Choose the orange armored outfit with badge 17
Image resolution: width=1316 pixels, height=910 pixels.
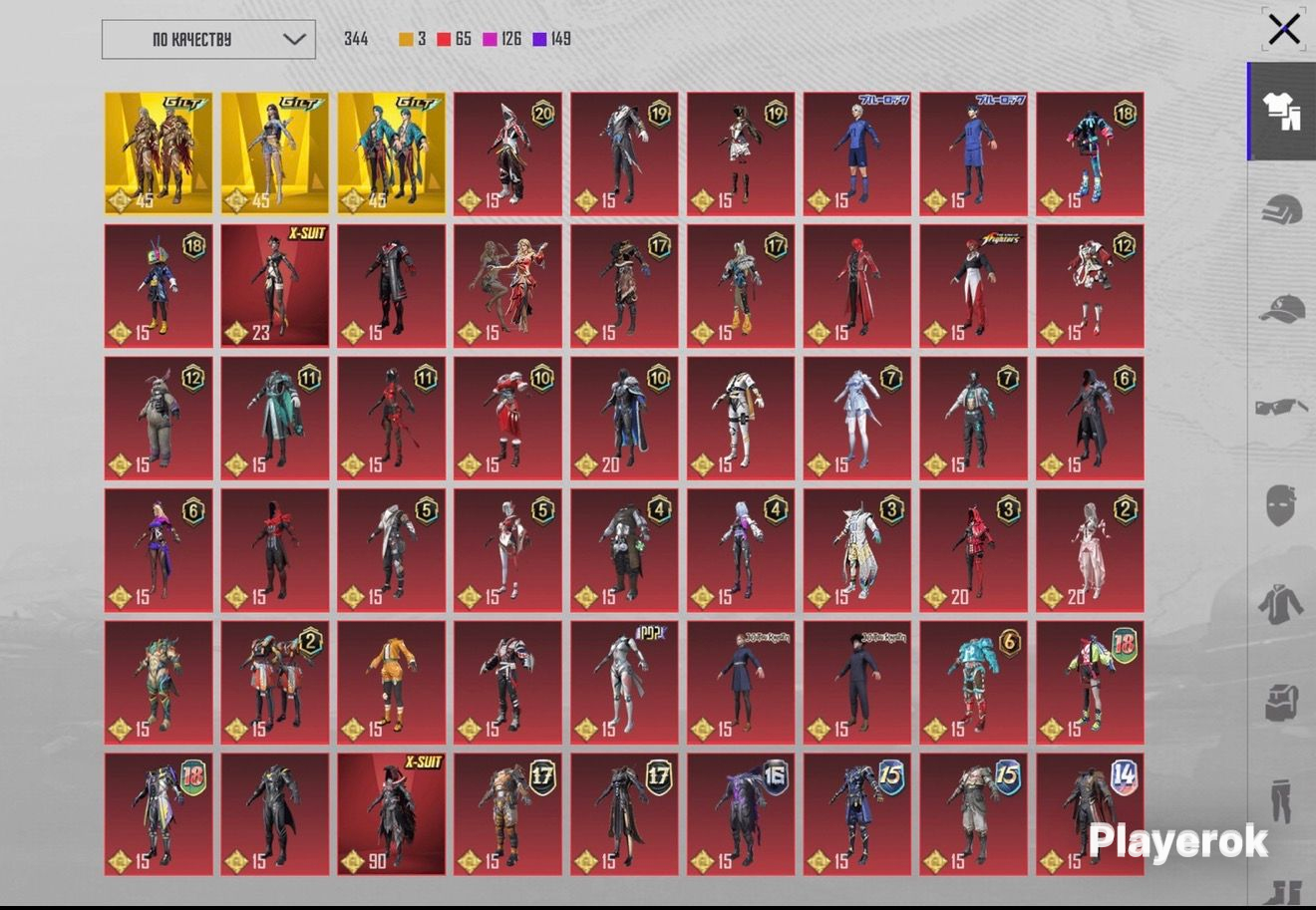tap(508, 814)
